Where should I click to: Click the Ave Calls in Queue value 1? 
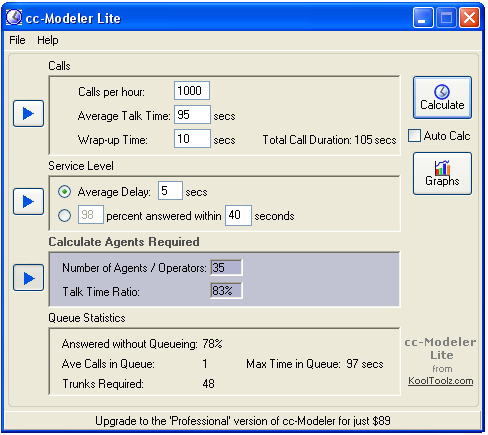205,364
